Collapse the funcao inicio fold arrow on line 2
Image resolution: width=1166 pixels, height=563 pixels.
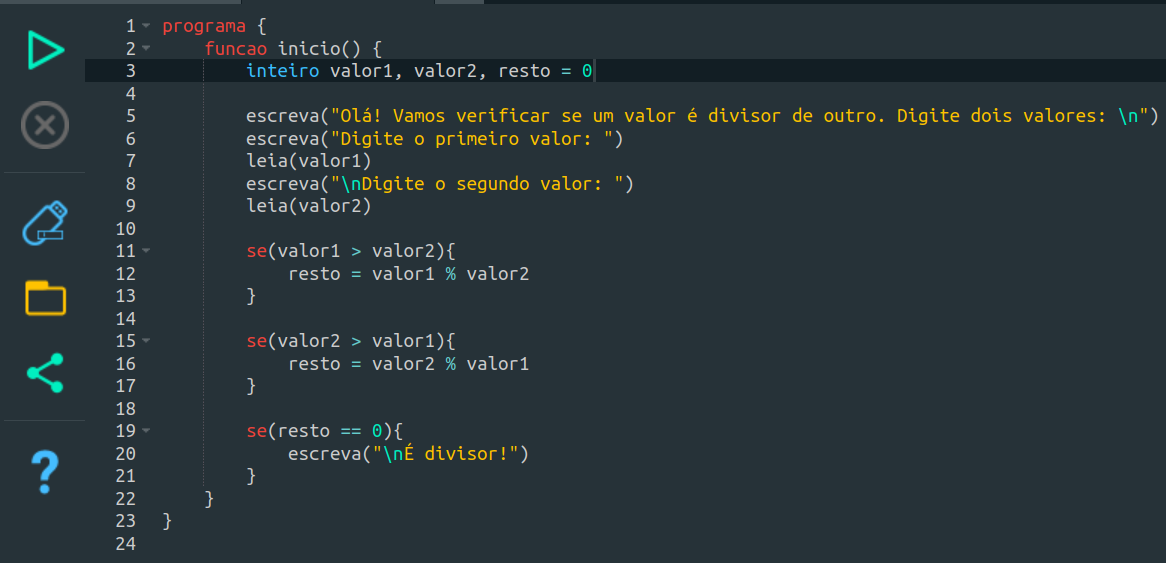pos(146,48)
